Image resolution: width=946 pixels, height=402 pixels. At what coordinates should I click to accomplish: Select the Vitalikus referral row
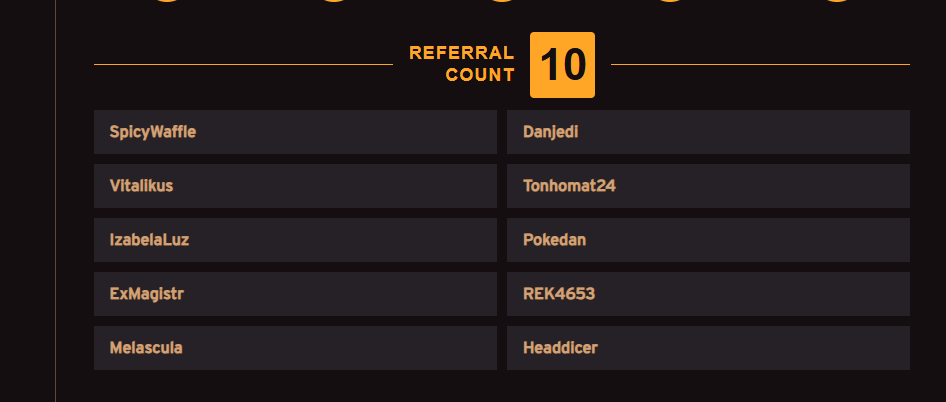click(295, 186)
